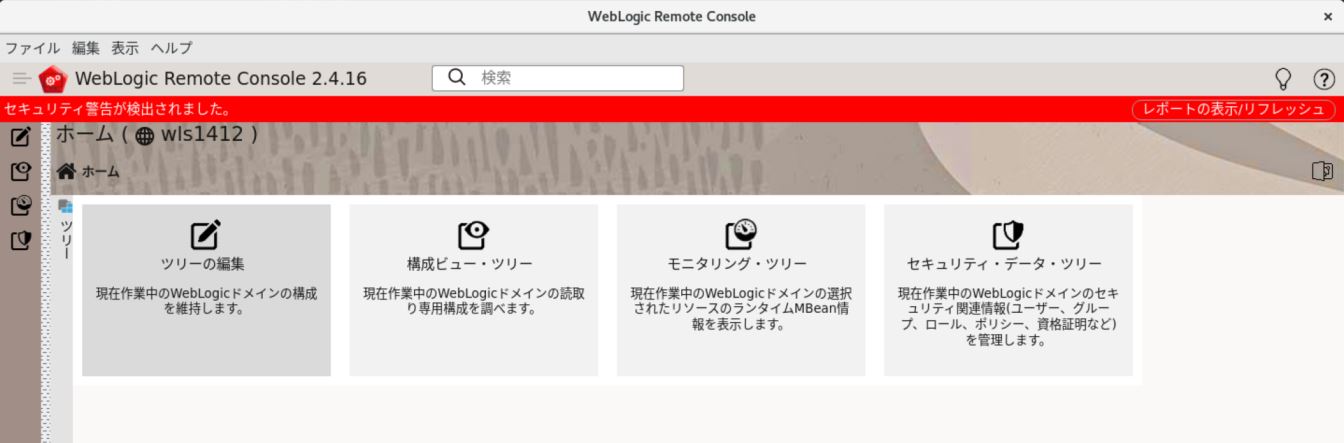Click the book icon on the breadcrumb bar
1344x443 pixels.
1322,171
